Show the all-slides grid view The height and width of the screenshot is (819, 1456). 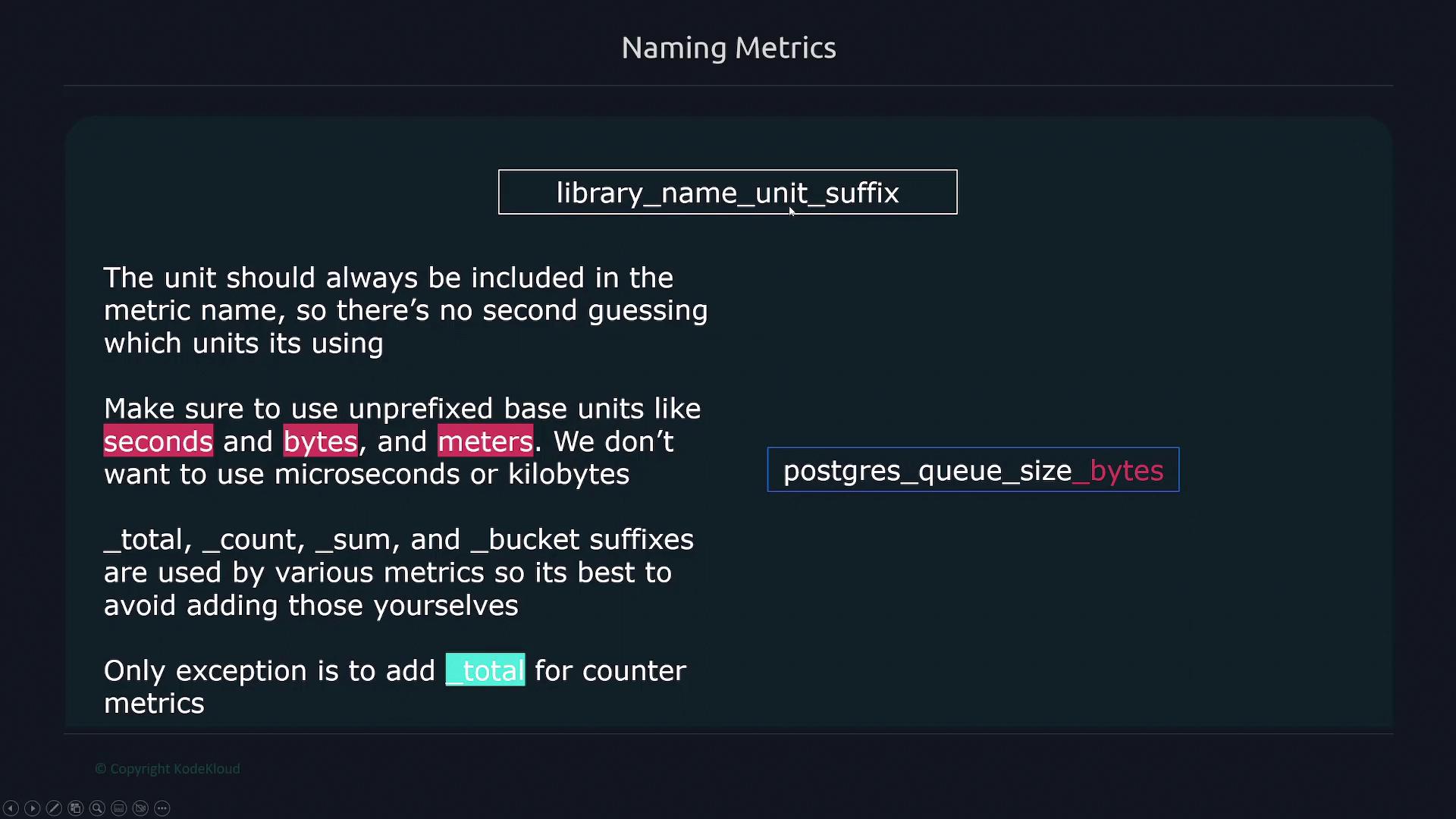click(75, 808)
